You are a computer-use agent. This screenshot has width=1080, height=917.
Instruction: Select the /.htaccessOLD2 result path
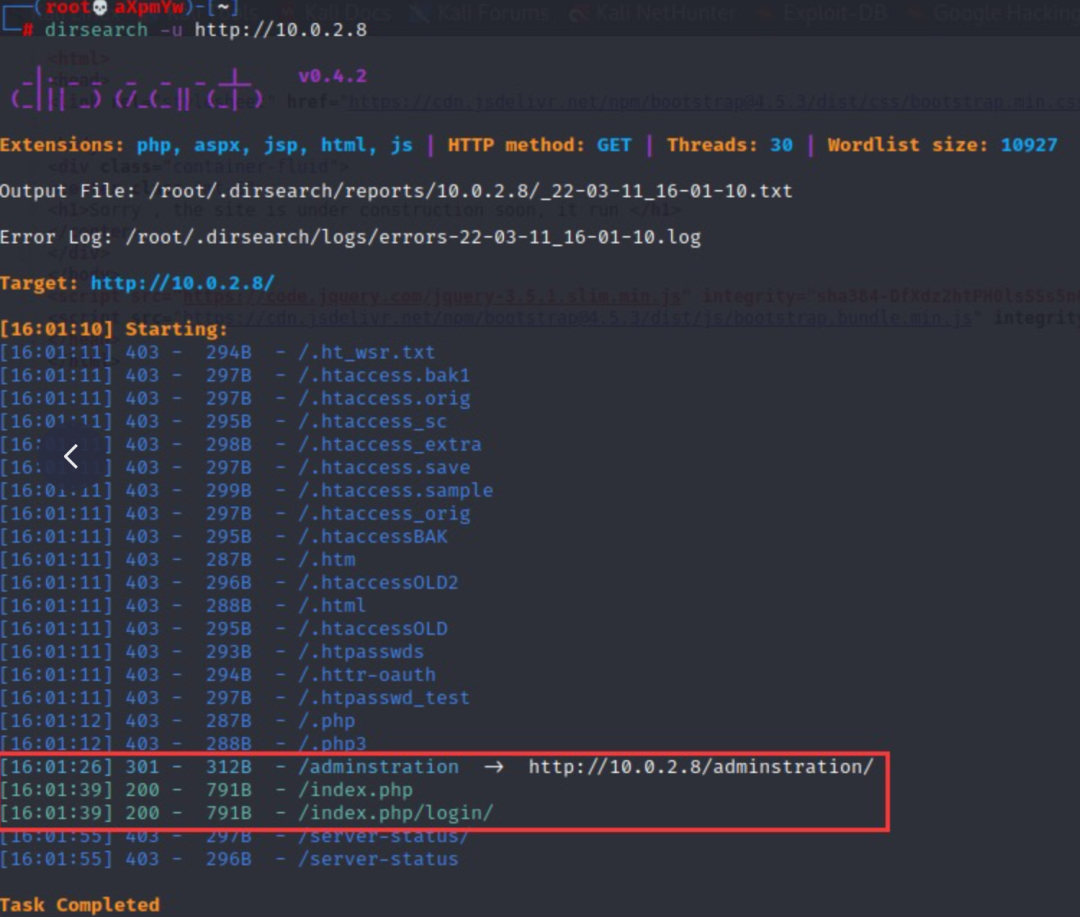(x=378, y=583)
